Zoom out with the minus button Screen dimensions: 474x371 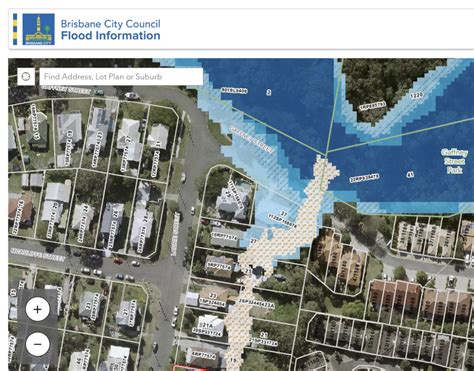click(x=38, y=344)
